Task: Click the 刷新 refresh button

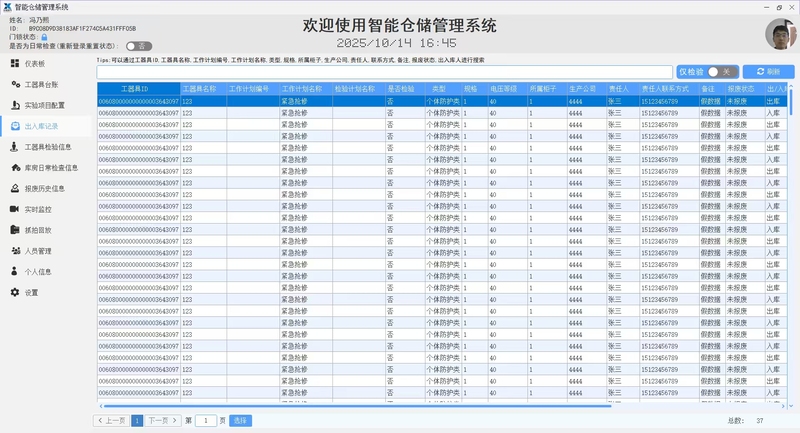Action: click(769, 72)
